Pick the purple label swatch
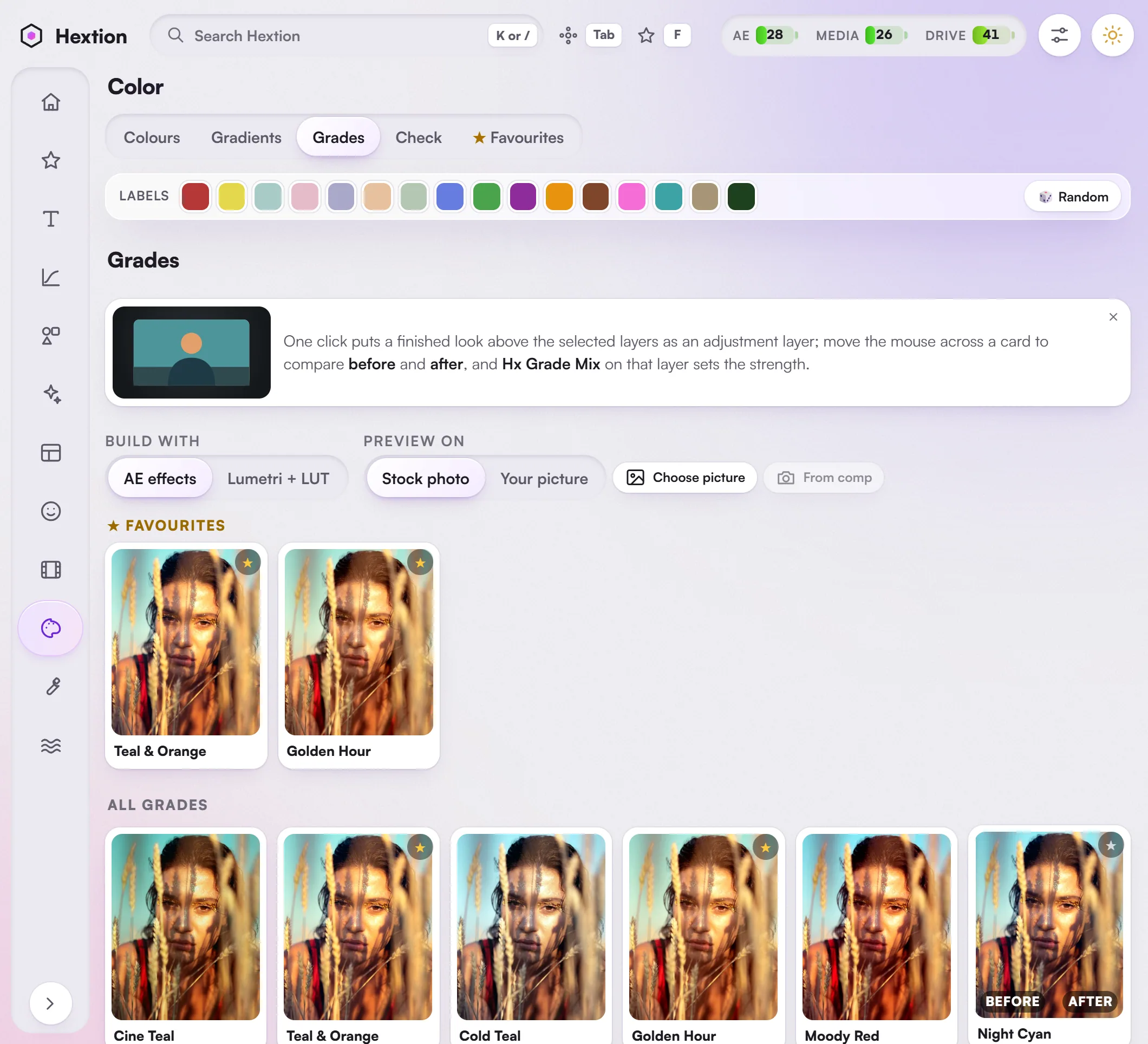The image size is (1148, 1044). pyautogui.click(x=523, y=197)
